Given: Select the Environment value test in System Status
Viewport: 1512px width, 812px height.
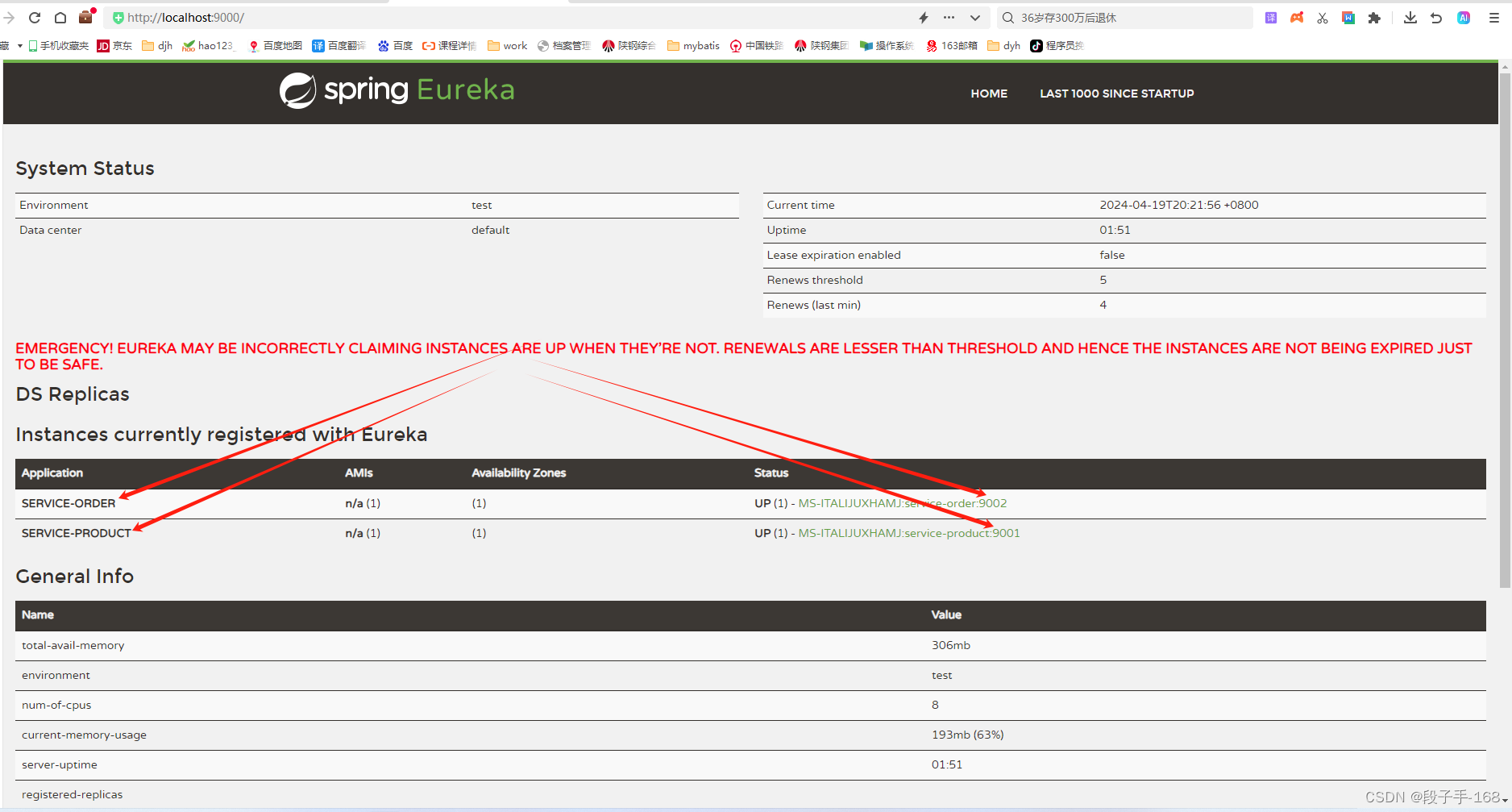Looking at the screenshot, I should pos(482,205).
